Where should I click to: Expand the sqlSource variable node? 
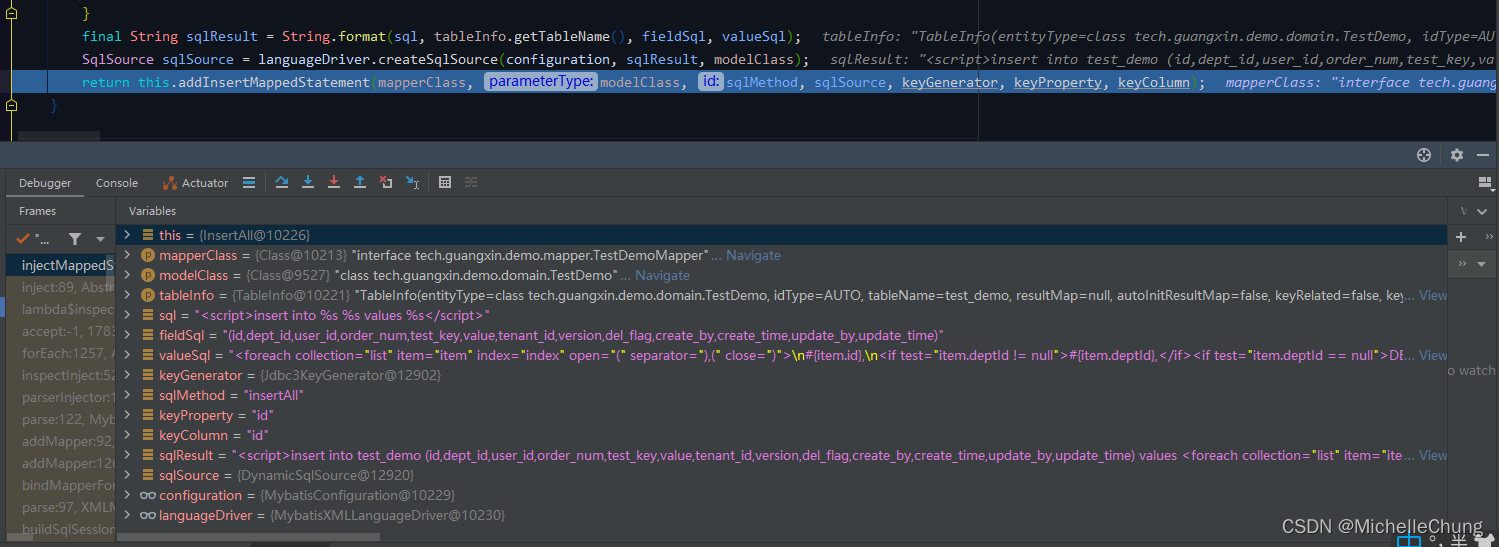tap(127, 475)
